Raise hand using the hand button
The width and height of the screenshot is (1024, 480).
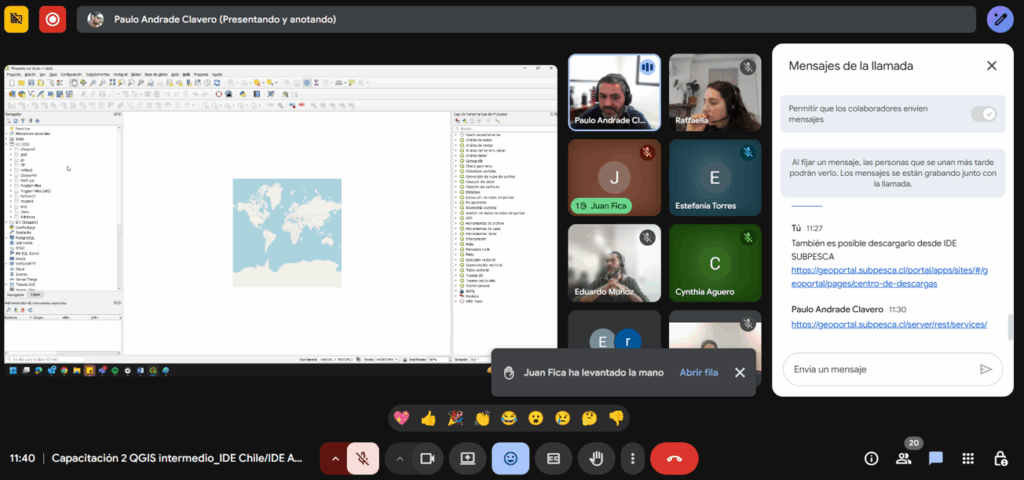(x=596, y=458)
